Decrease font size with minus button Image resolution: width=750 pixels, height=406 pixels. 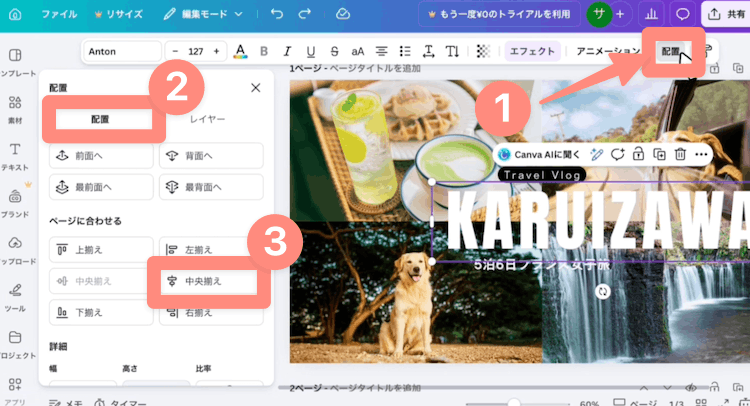tap(175, 51)
